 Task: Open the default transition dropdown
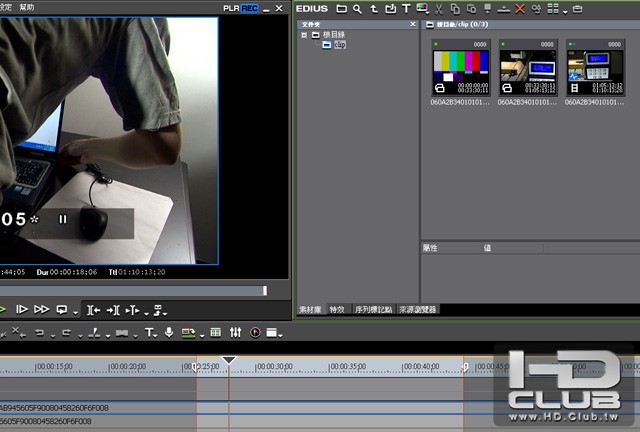[x=135, y=336]
